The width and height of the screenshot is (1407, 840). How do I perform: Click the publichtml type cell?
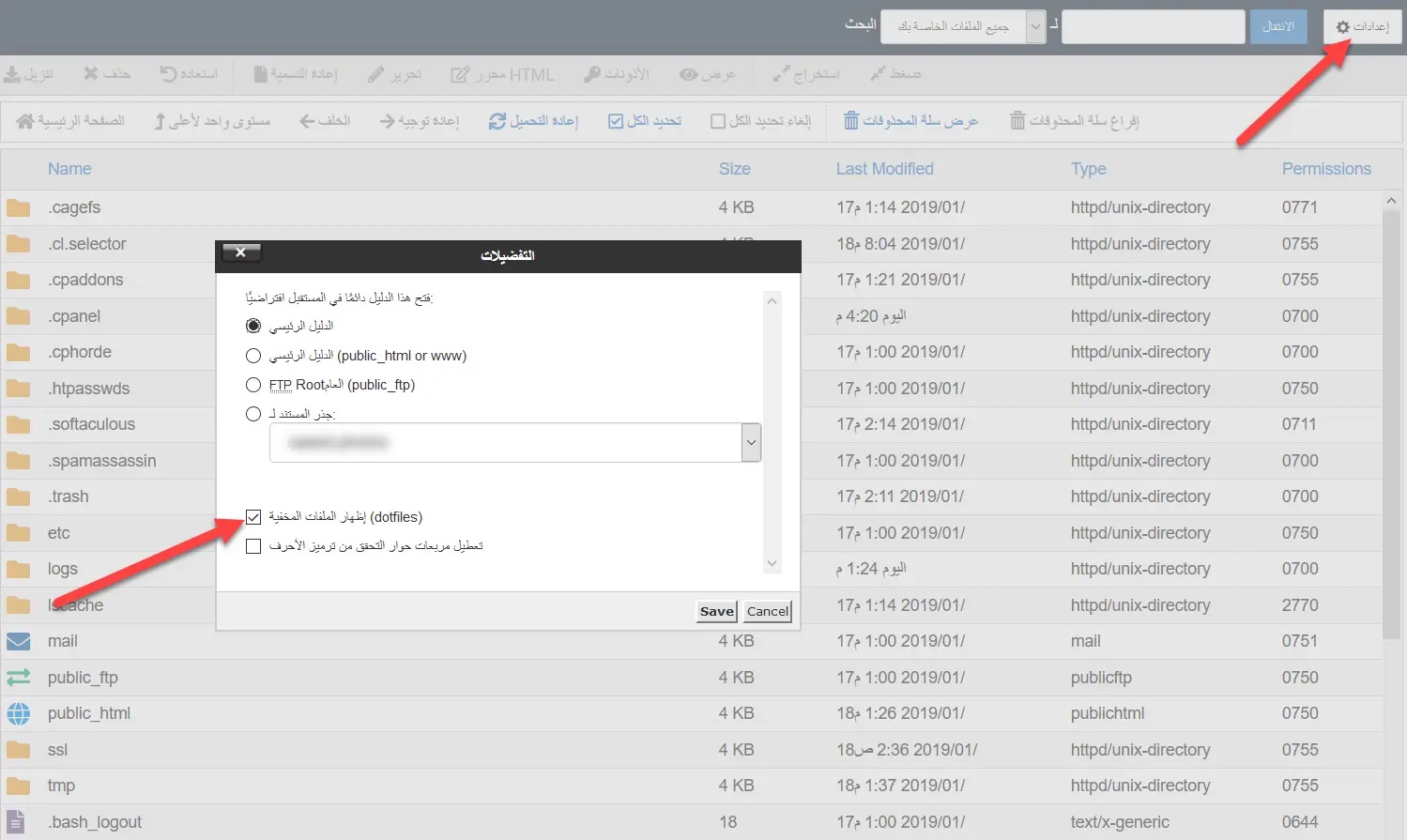tap(1108, 713)
